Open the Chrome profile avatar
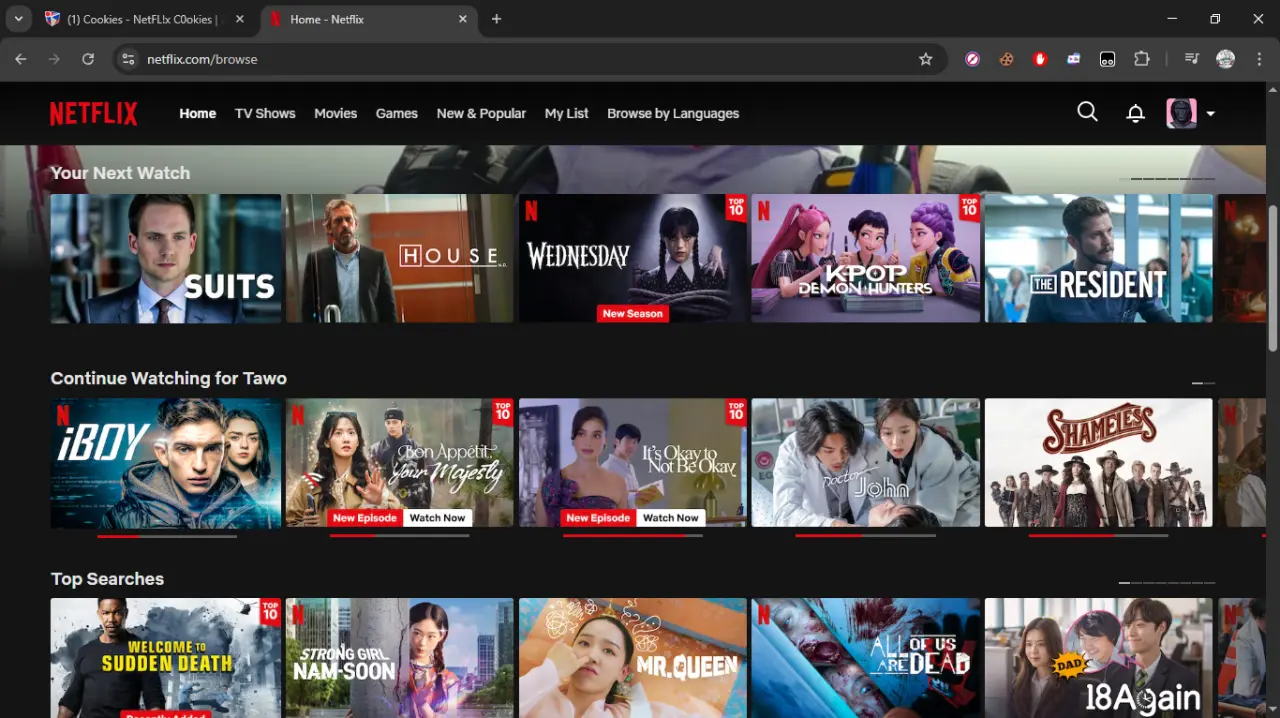Viewport: 1280px width, 718px height. [1225, 59]
